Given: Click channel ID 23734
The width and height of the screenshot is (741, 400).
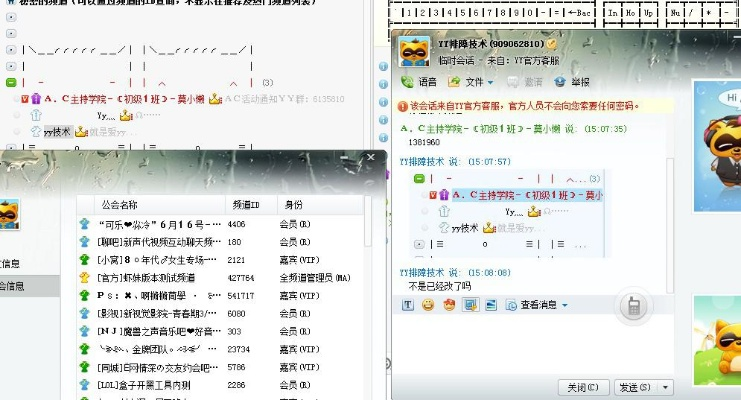Looking at the screenshot, I should tap(239, 349).
